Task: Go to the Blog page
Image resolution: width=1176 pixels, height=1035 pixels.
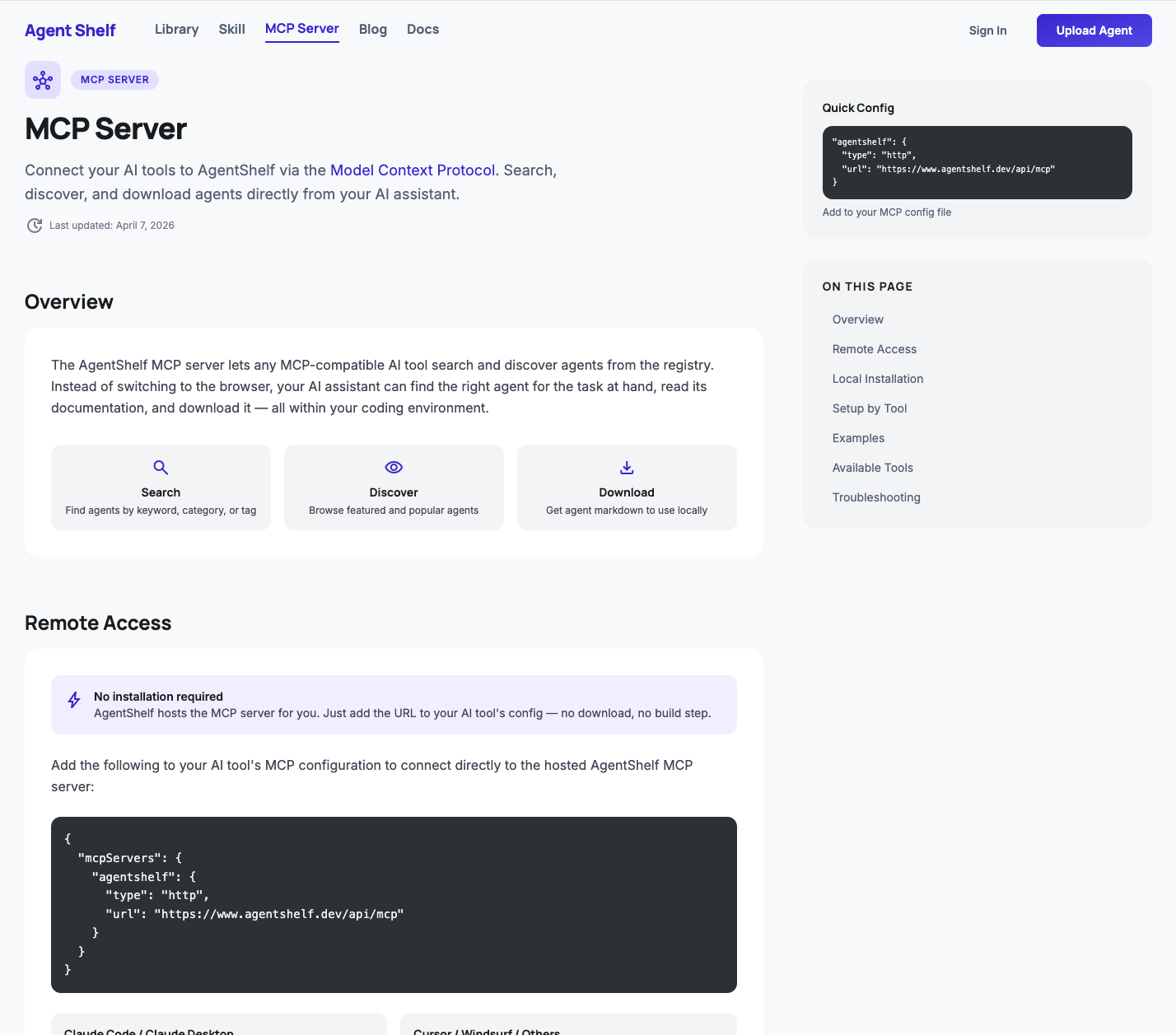Action: click(373, 30)
